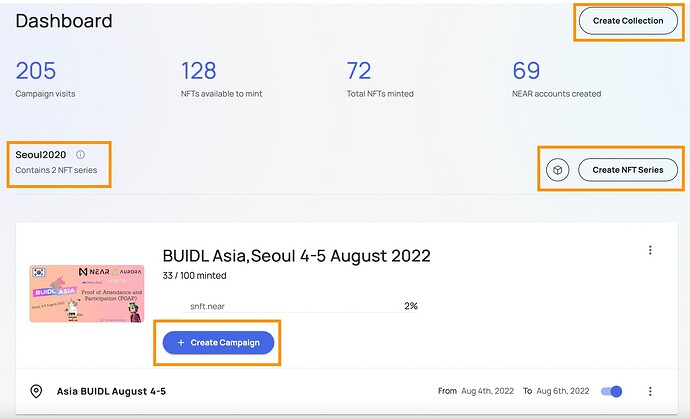This screenshot has width=690, height=419.
Task: Click the 205 Campaign visits stat
Action: pos(45,79)
